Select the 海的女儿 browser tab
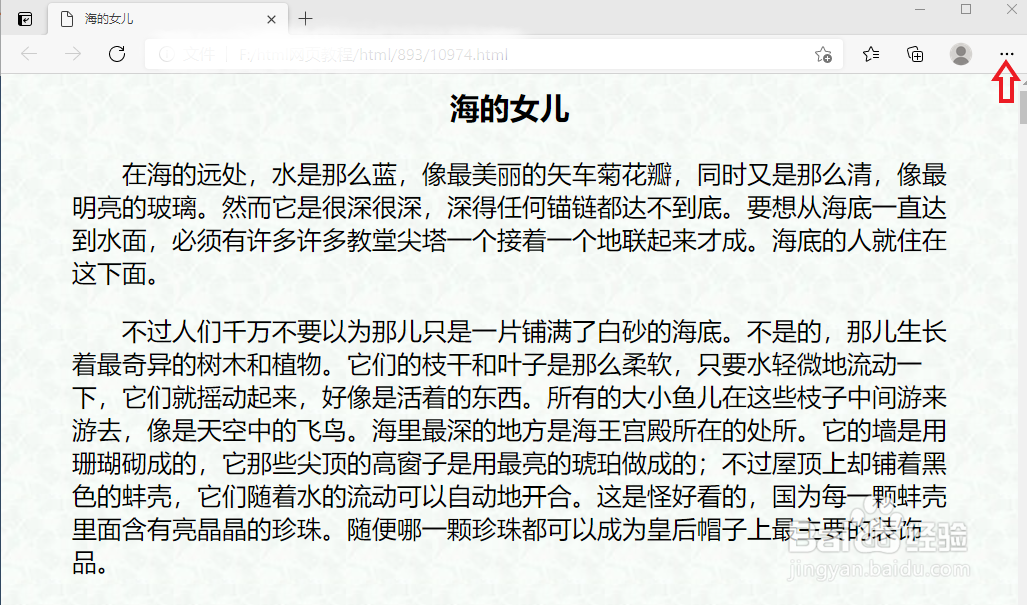Screen dimensions: 1027x605 [168, 19]
